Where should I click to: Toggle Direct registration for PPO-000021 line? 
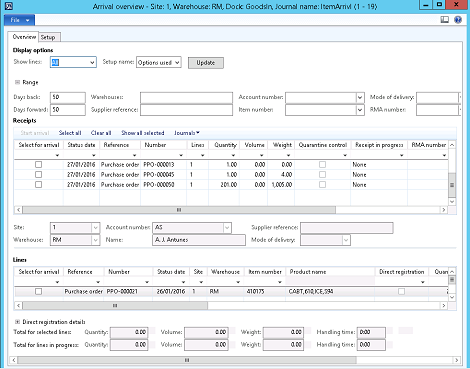402,291
